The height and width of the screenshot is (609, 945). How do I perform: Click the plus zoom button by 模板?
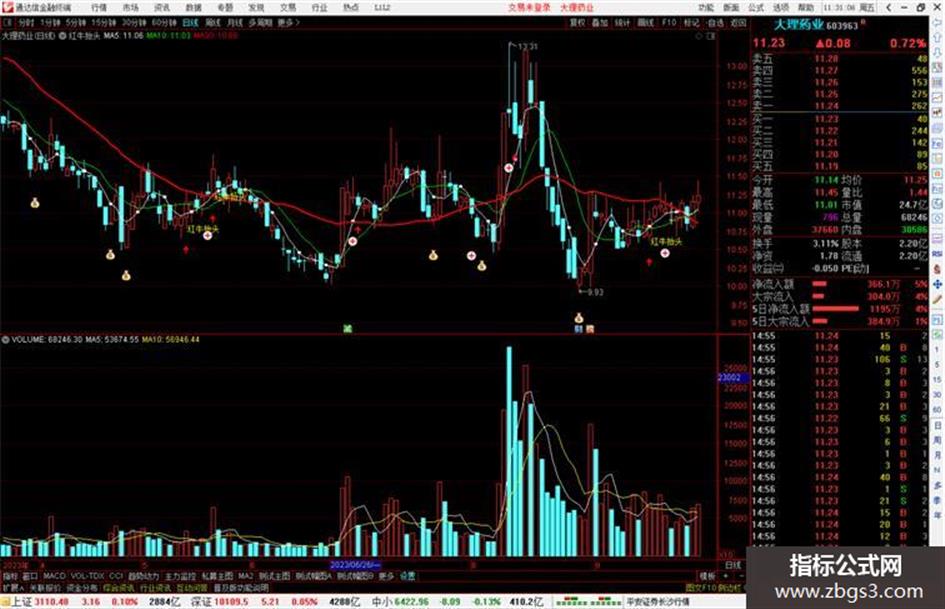[725, 576]
